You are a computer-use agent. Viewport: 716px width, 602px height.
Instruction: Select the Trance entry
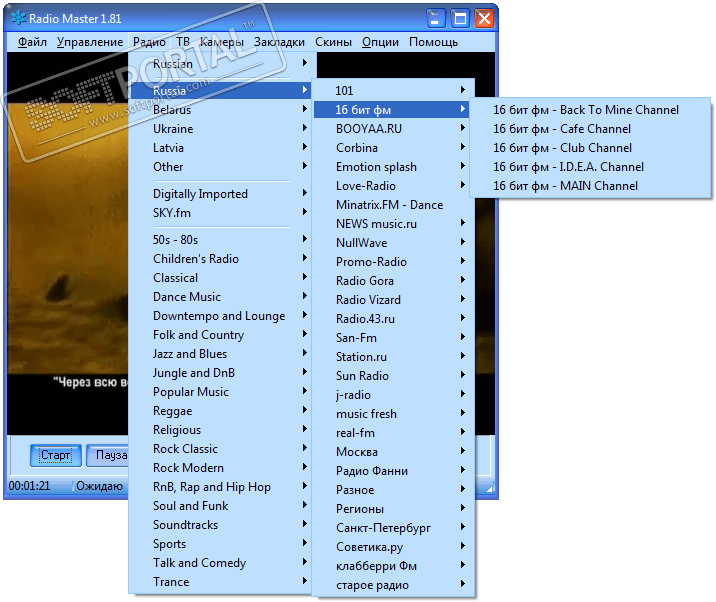pos(221,582)
